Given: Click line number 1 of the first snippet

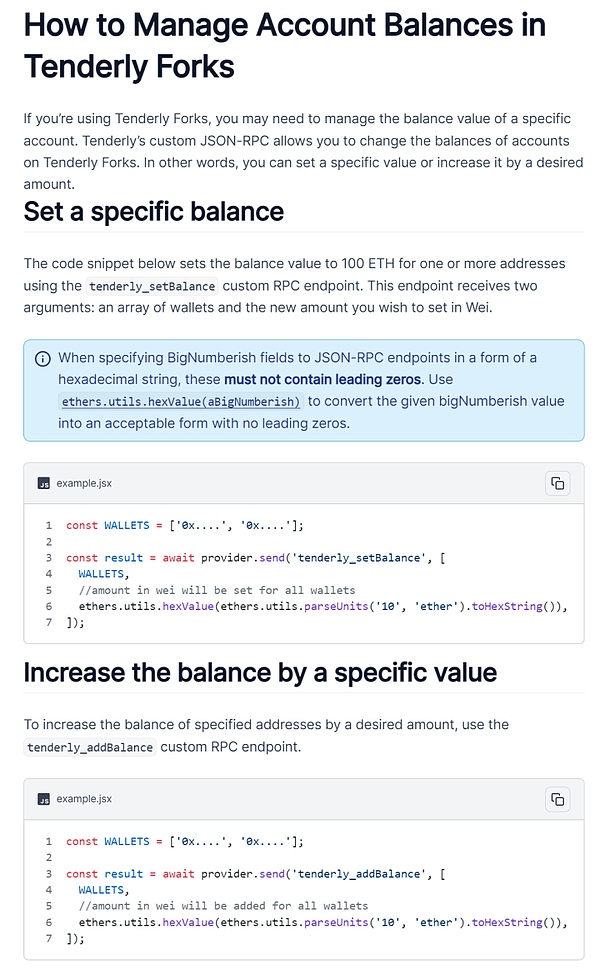Looking at the screenshot, I should click(x=48, y=525).
